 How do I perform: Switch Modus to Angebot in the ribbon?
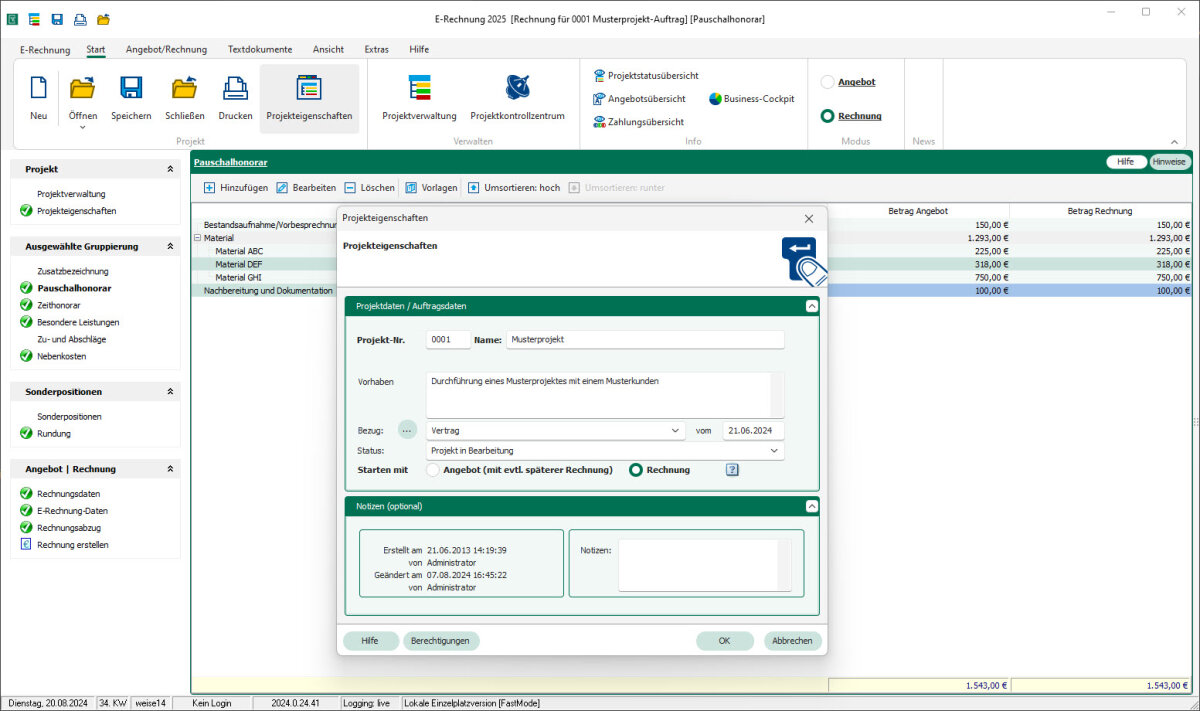point(827,82)
